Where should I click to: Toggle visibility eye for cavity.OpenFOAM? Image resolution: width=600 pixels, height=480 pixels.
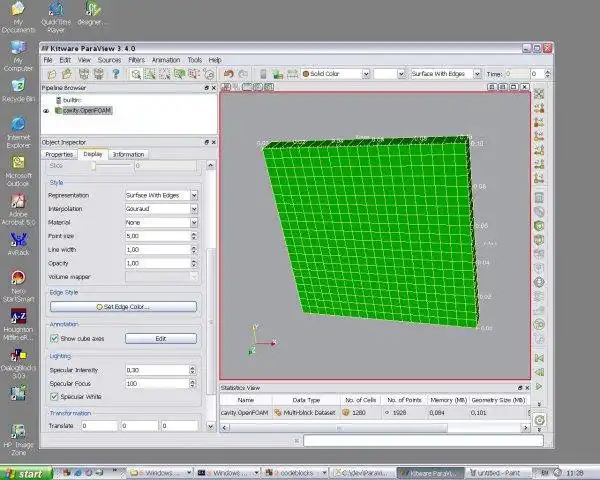[x=46, y=111]
